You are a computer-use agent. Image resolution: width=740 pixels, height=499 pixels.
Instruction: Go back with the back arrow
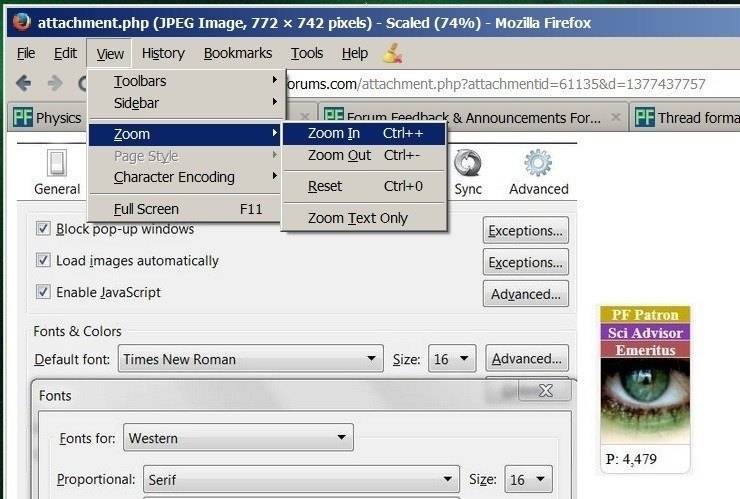coord(24,84)
